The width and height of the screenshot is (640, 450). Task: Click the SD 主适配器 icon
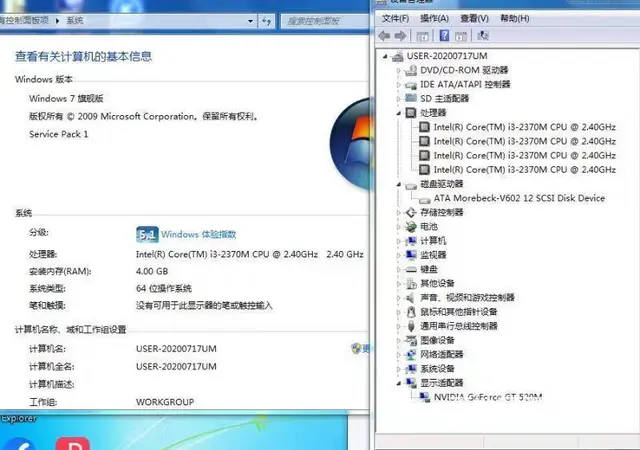tap(411, 98)
